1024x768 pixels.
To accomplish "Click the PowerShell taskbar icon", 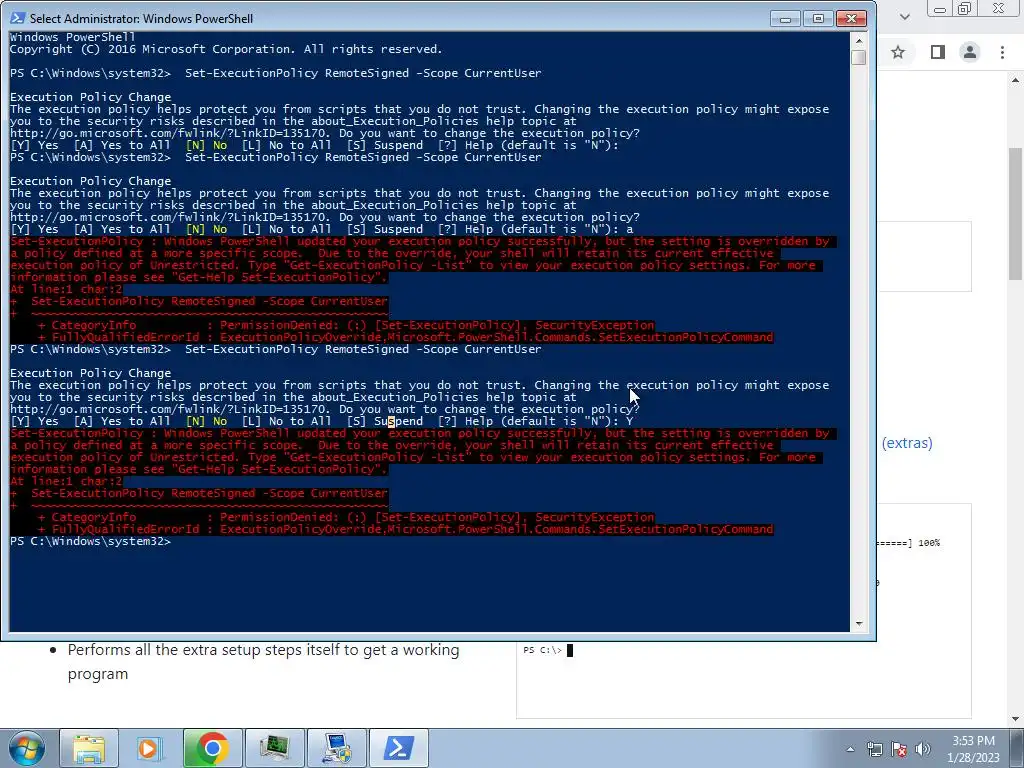I will point(398,748).
